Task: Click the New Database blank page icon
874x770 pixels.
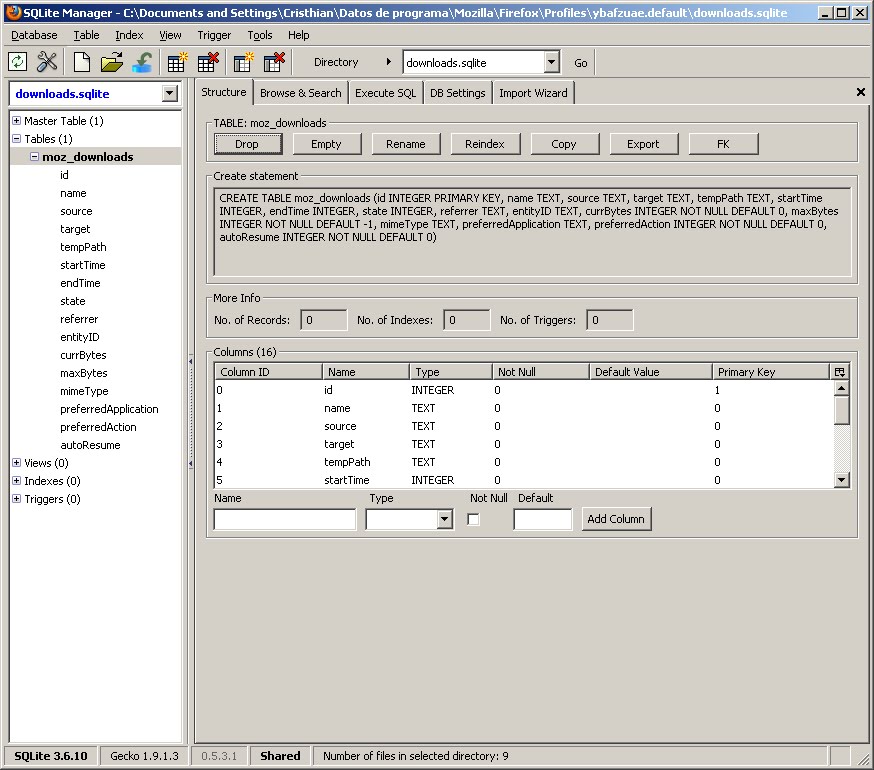Action: coord(82,62)
